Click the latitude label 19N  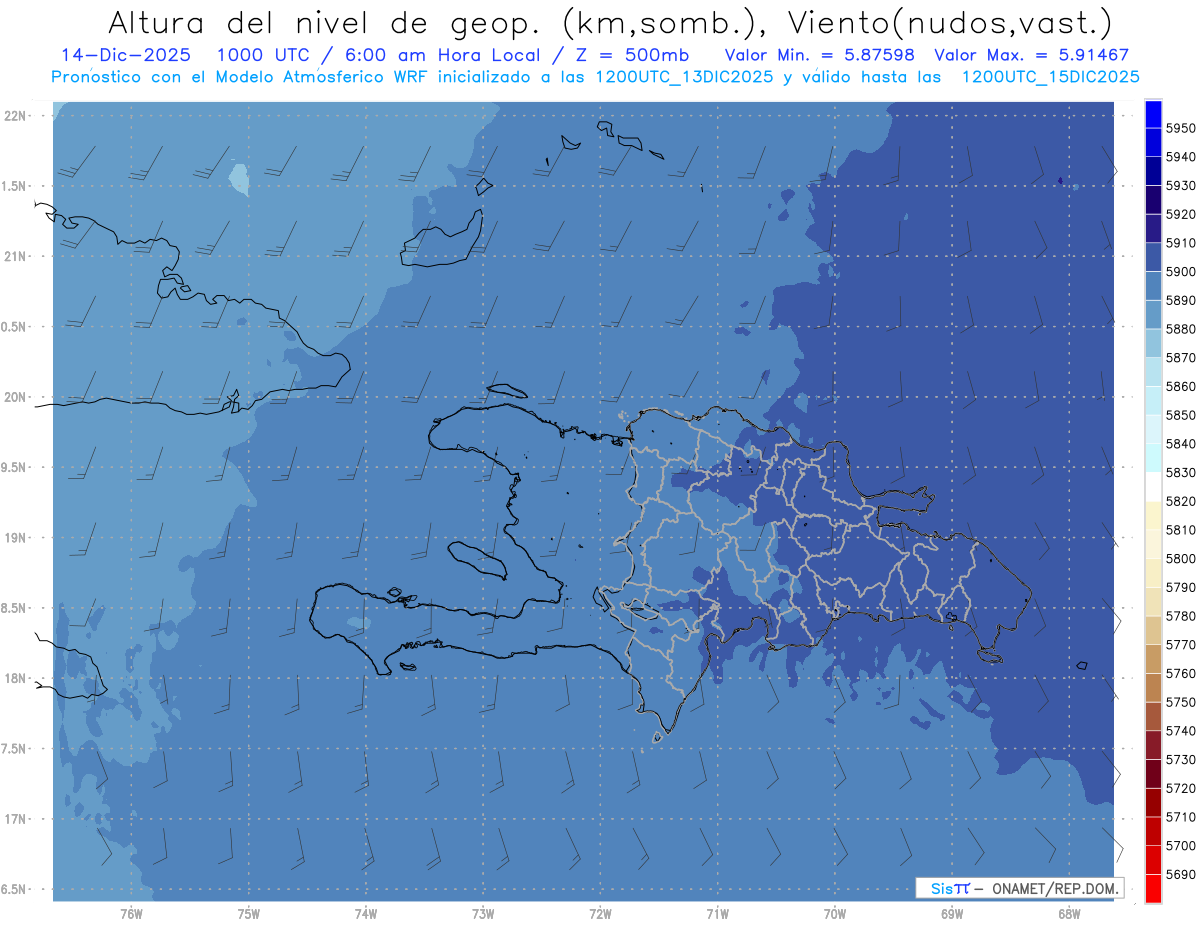[14, 538]
